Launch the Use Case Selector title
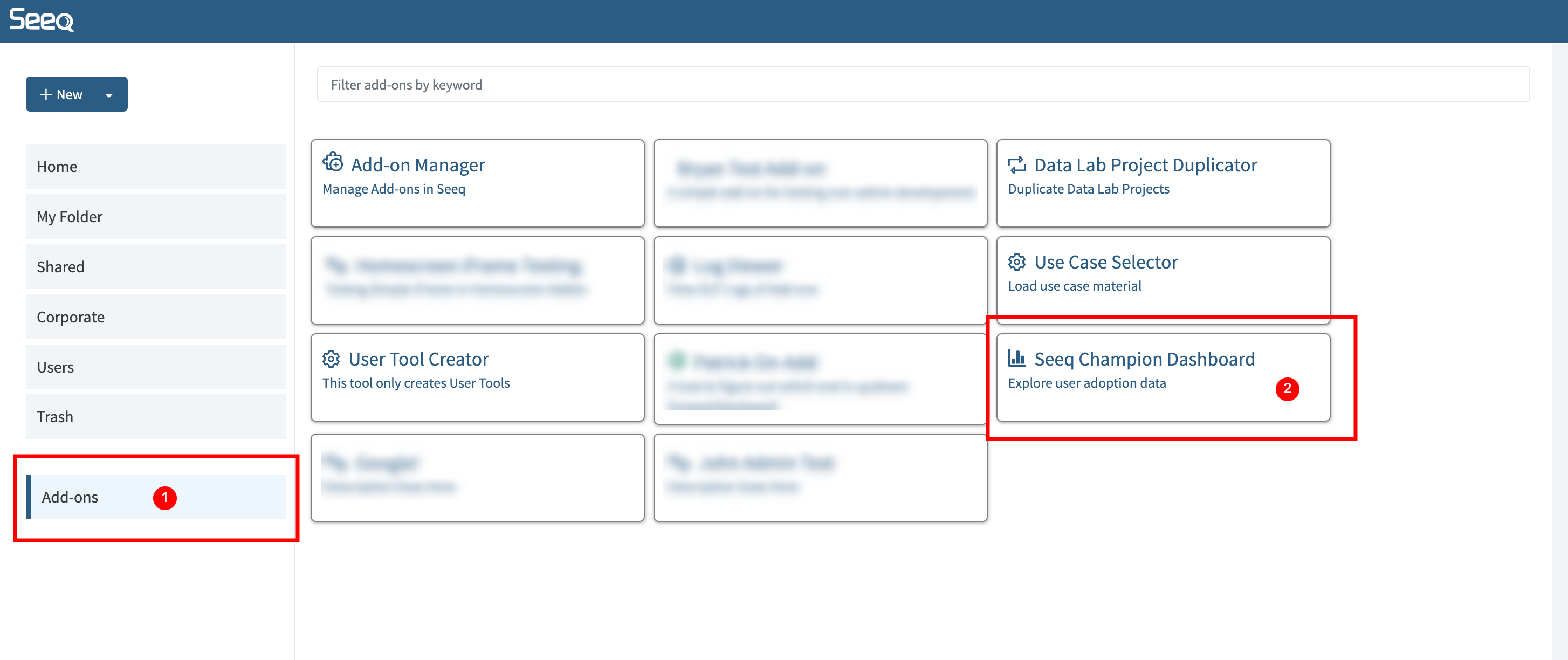Screen dimensions: 1568x660 click(x=1106, y=262)
